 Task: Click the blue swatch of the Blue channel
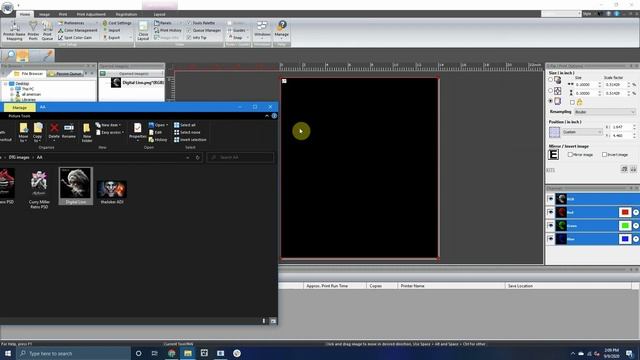624,239
